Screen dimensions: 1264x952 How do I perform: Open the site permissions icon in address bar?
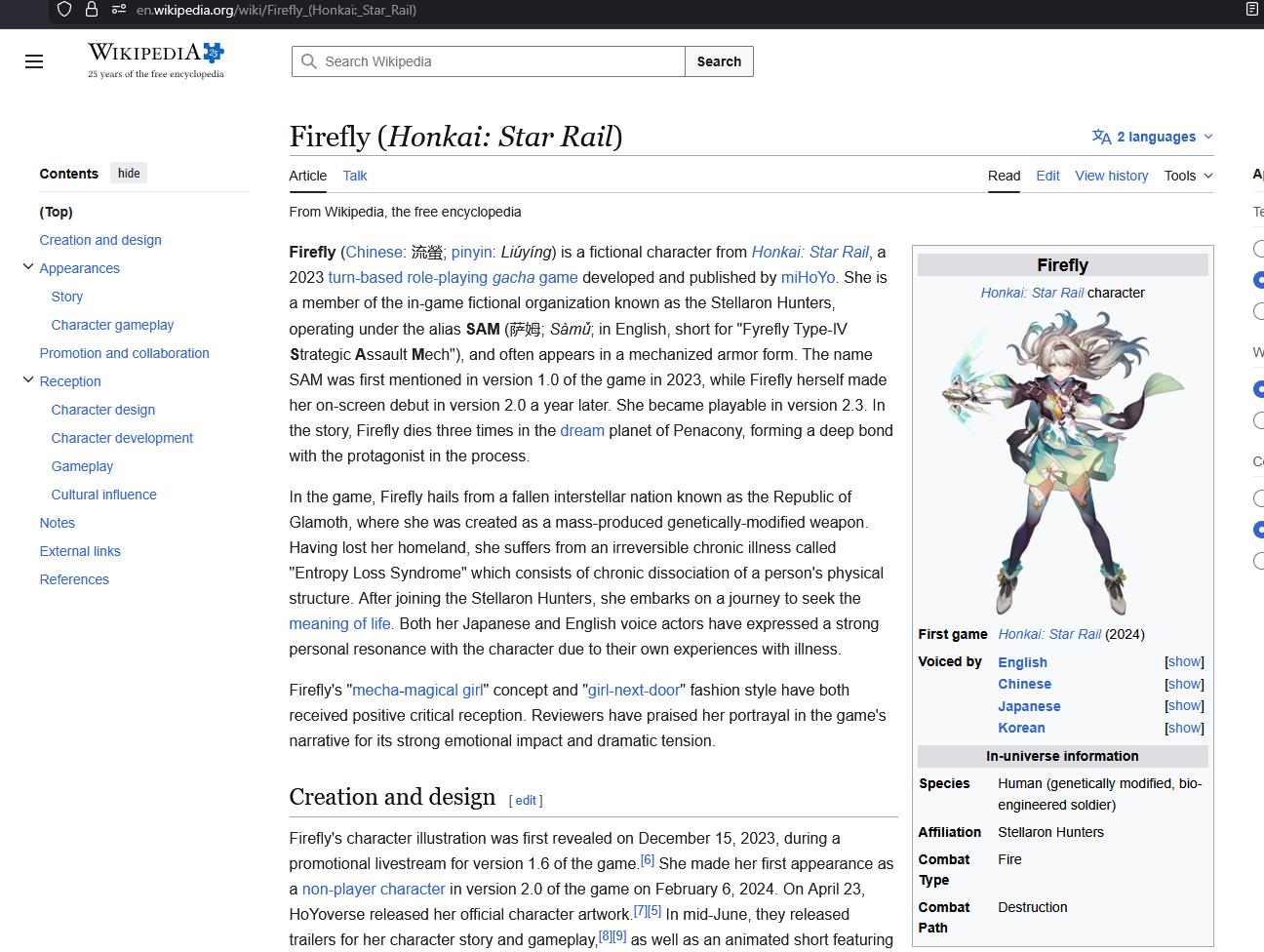coord(119,10)
